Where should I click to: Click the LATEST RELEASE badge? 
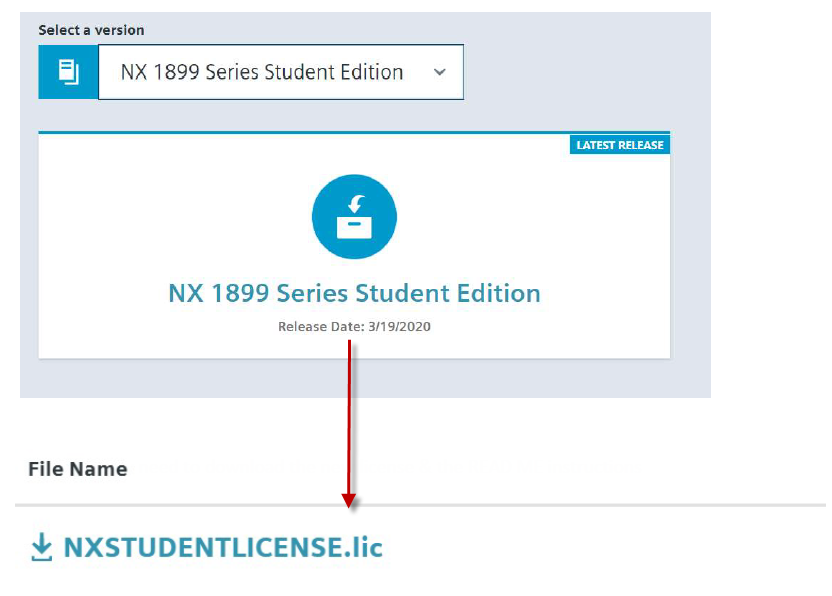pyautogui.click(x=619, y=145)
